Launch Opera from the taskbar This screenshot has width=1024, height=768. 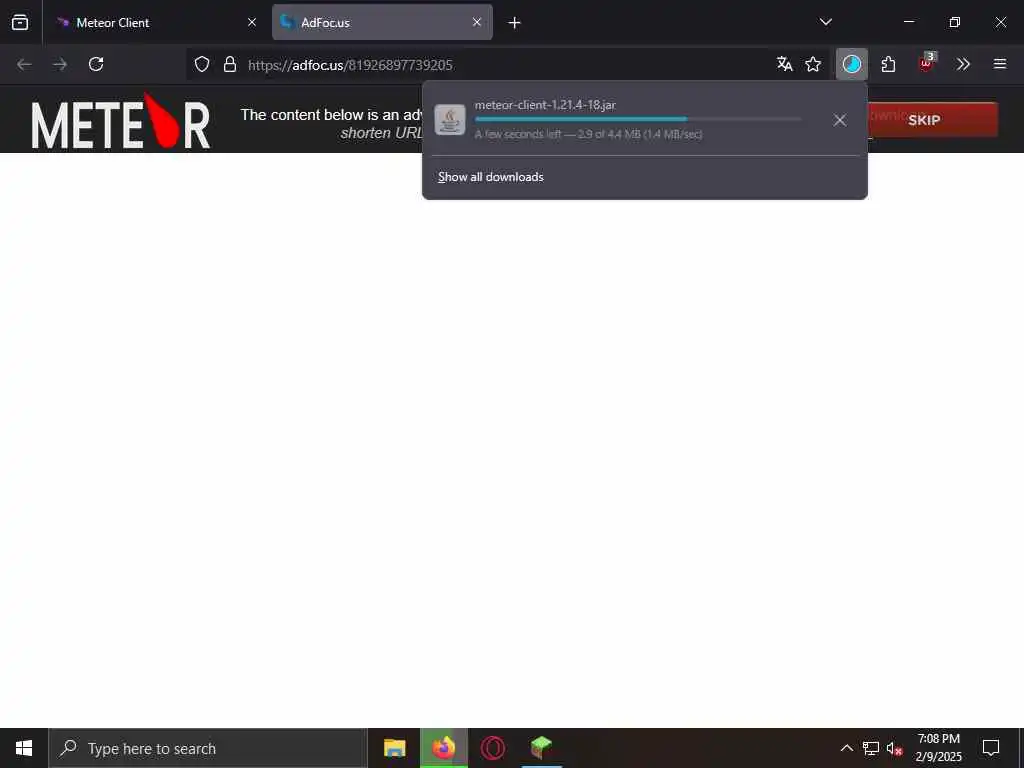[x=492, y=748]
